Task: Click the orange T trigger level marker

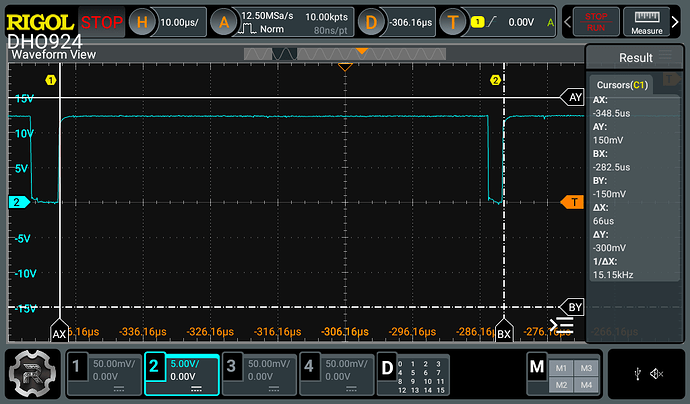Action: click(x=573, y=203)
